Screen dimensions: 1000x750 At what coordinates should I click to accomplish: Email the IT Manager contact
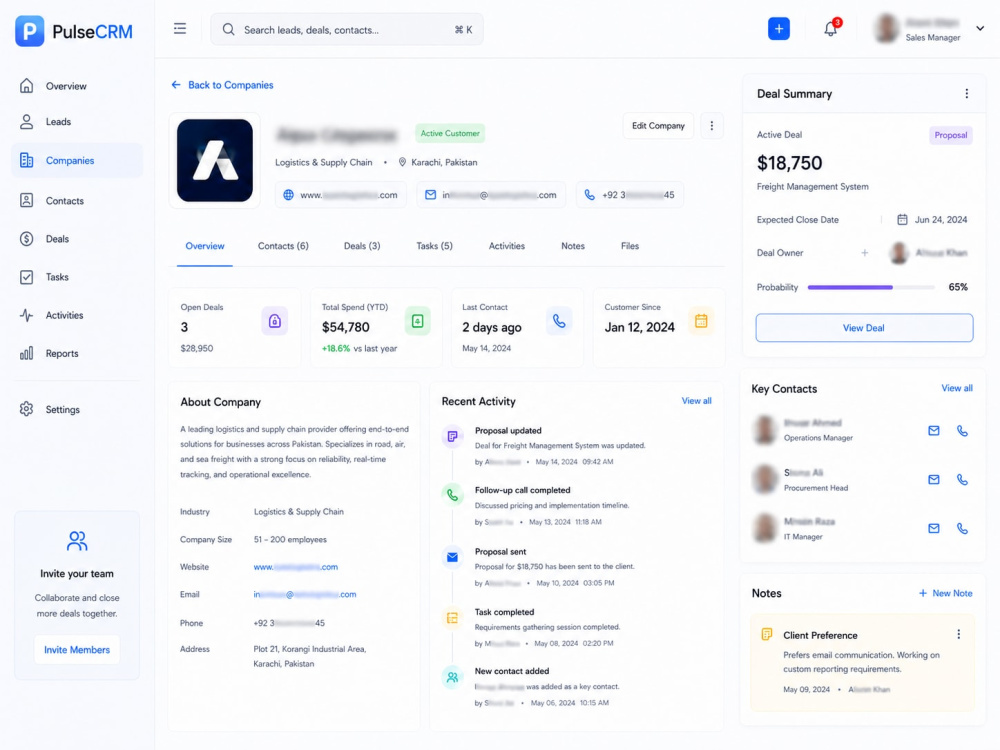pyautogui.click(x=933, y=528)
